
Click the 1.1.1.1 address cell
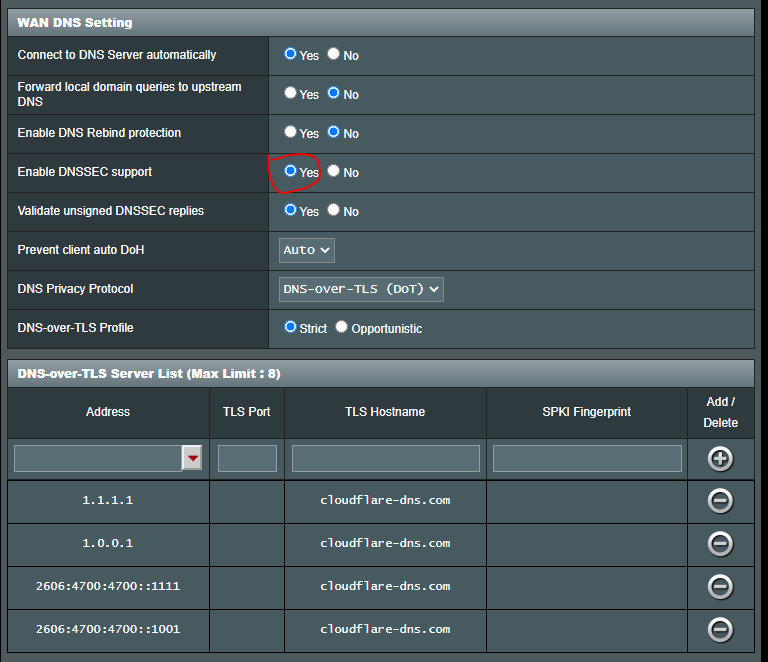108,500
